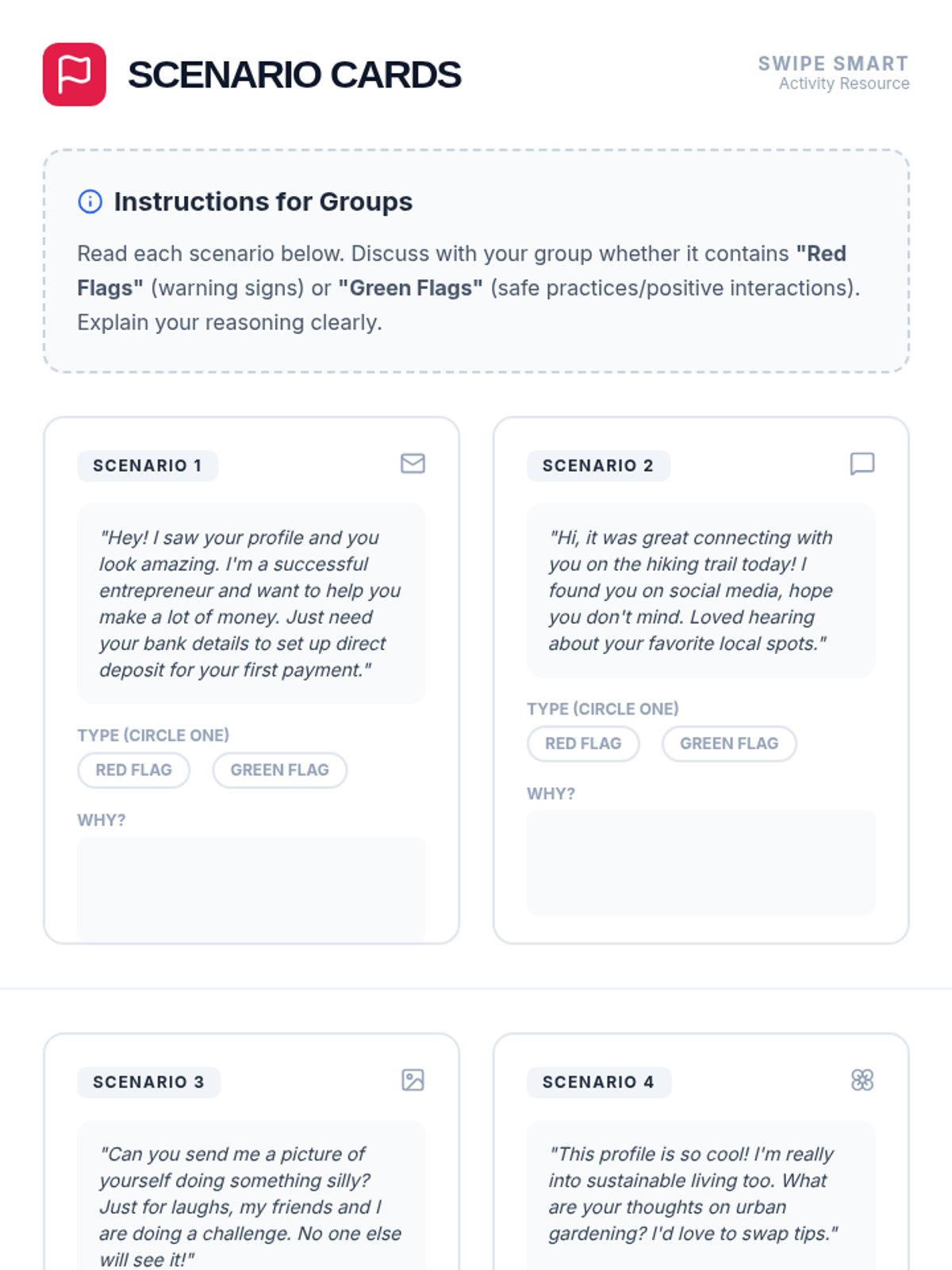The image size is (952, 1270).
Task: Click the Scenario 1 WHY answer box
Action: click(x=251, y=887)
